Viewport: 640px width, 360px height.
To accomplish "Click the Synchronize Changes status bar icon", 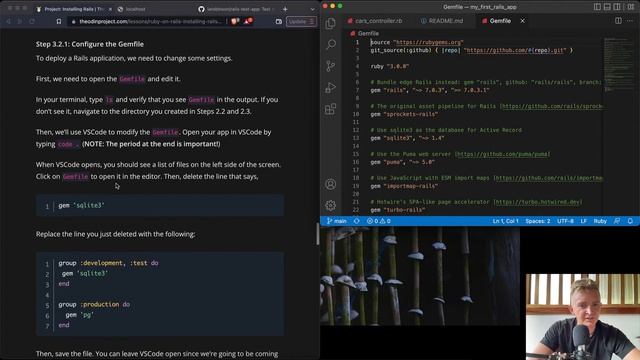I will pyautogui.click(x=357, y=221).
